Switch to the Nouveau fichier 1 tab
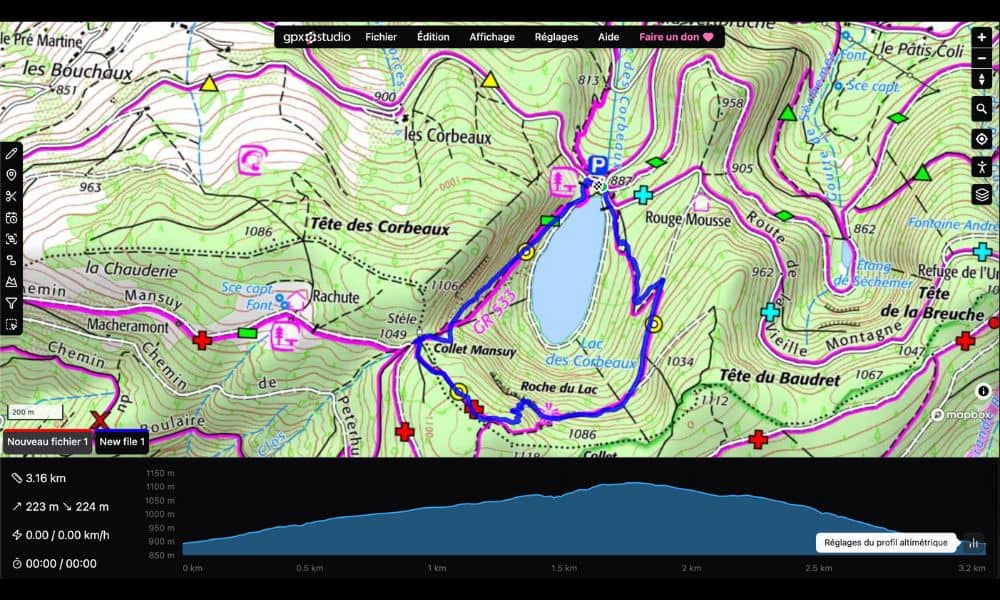 click(48, 441)
